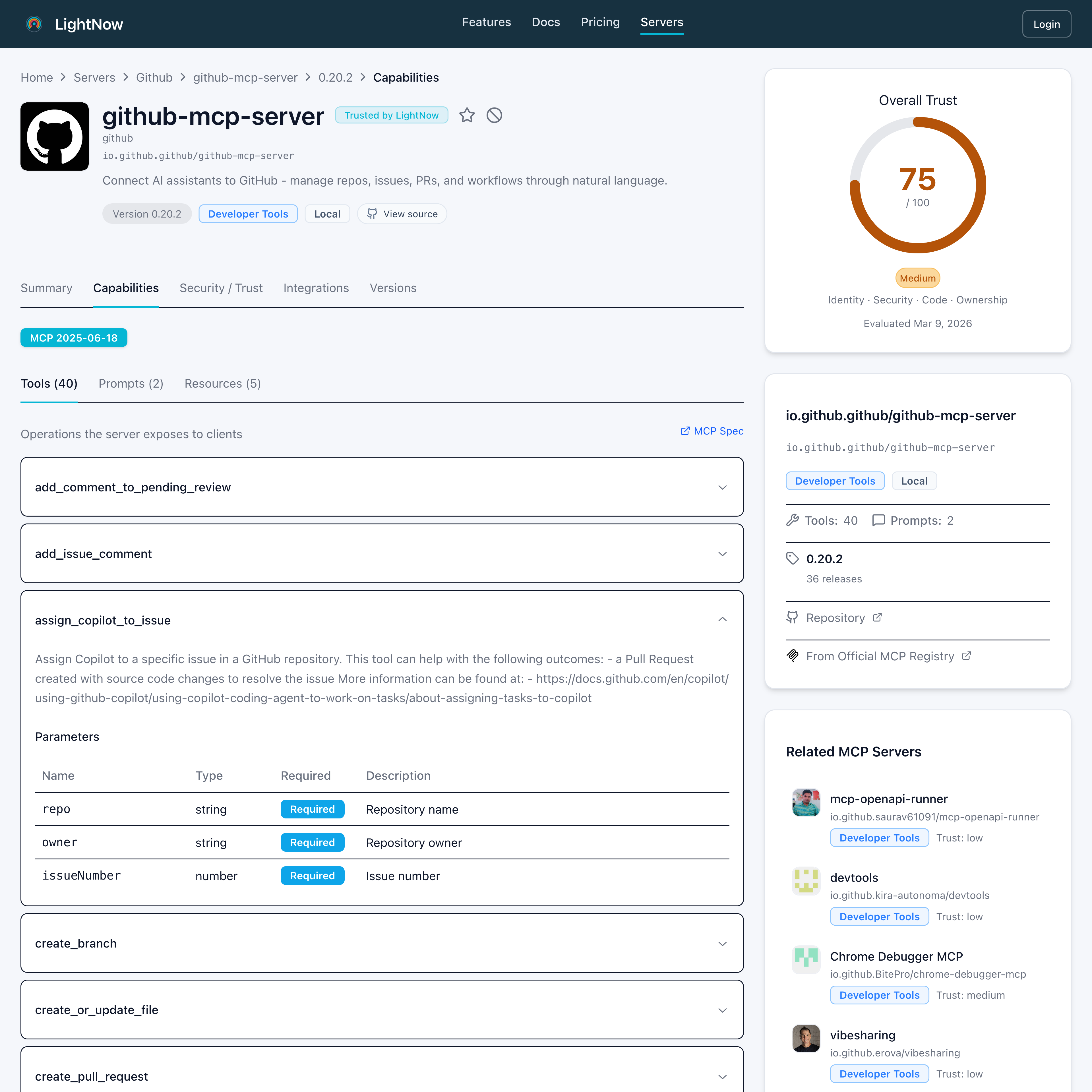Click the Medium trust level badge
This screenshot has height=1092, width=1092.
pyautogui.click(x=917, y=278)
